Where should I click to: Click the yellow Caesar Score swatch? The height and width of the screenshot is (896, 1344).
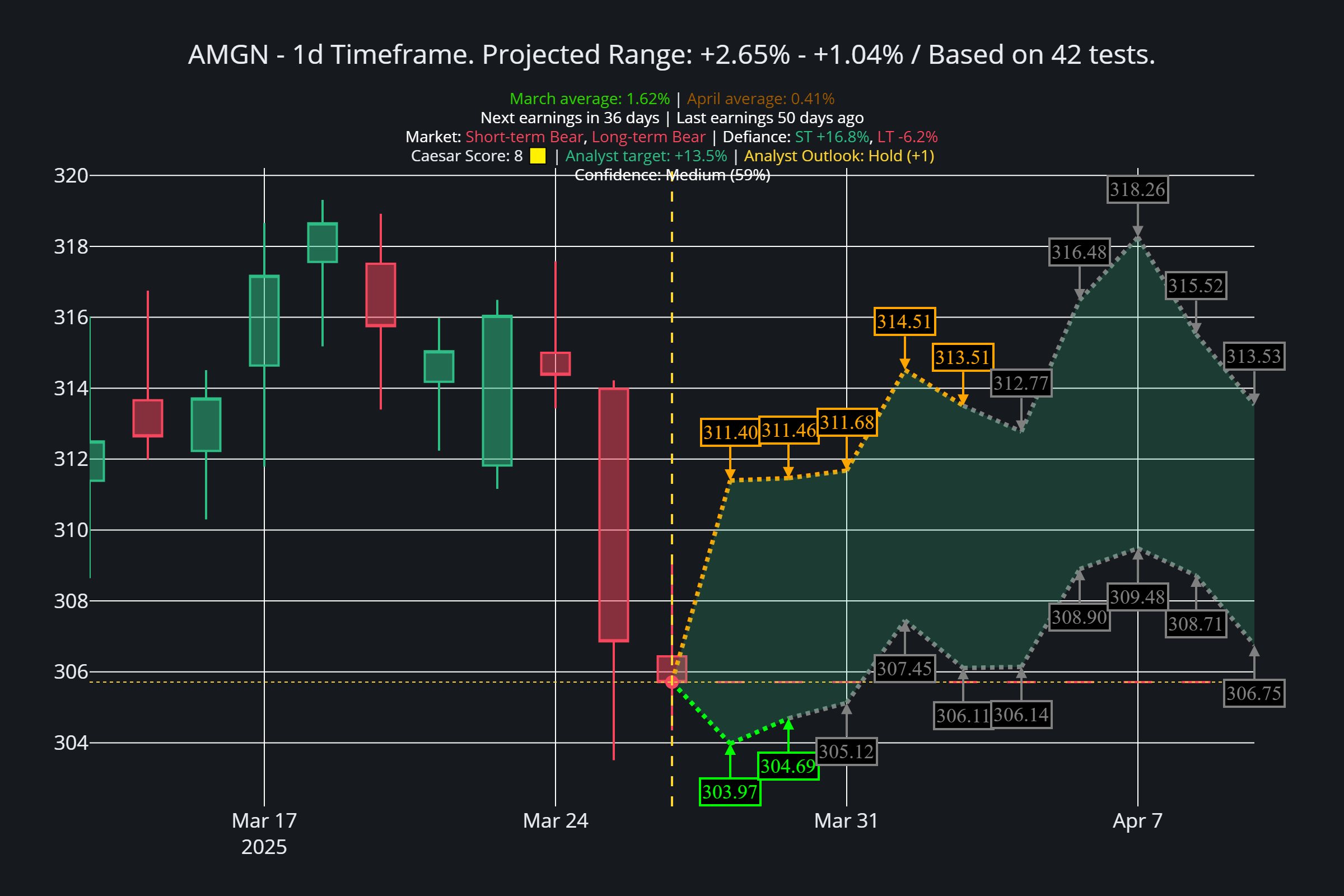point(538,156)
